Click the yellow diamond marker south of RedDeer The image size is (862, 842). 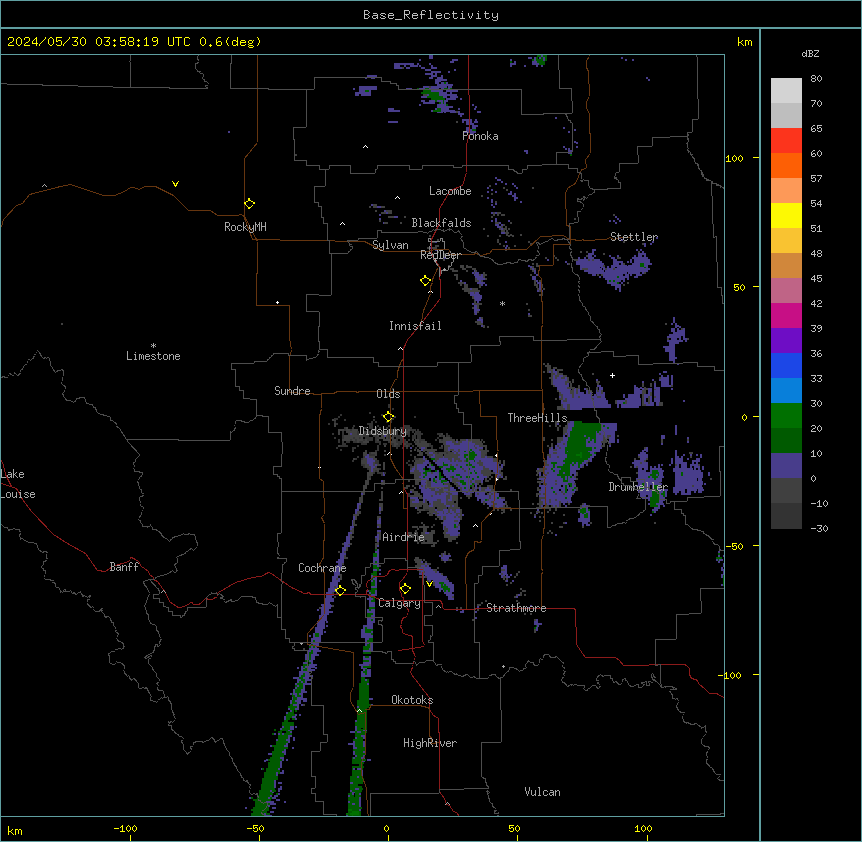click(425, 281)
